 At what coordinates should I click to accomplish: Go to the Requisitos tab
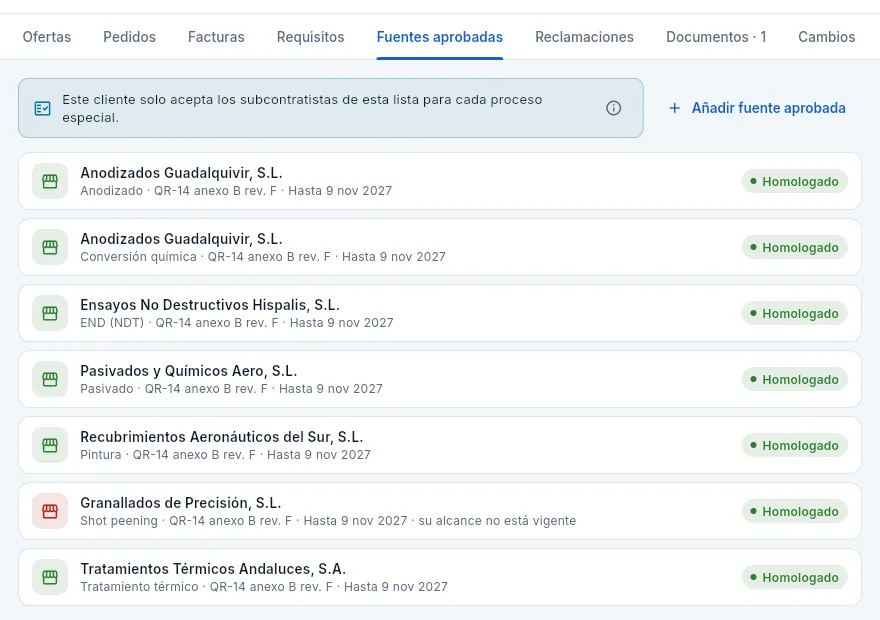(310, 37)
